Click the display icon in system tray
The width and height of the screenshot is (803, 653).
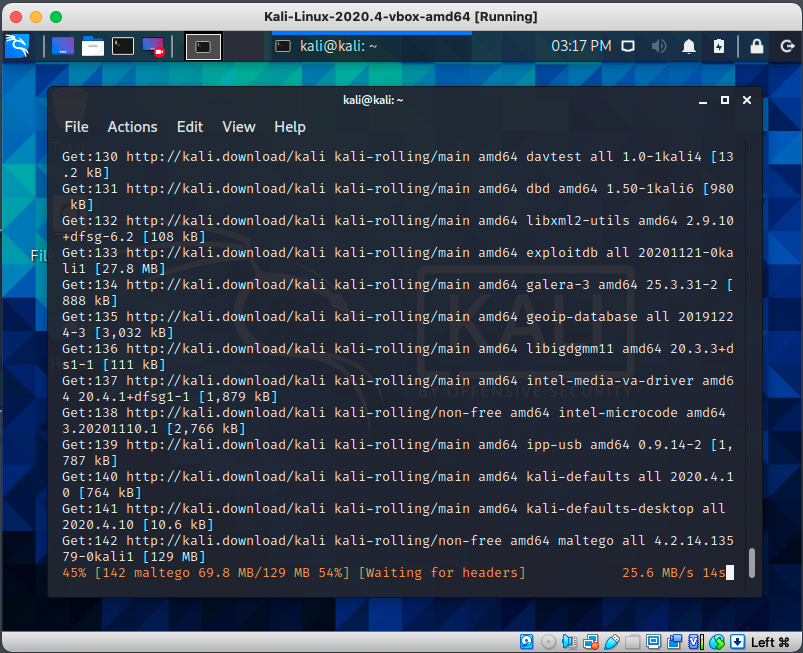628,46
